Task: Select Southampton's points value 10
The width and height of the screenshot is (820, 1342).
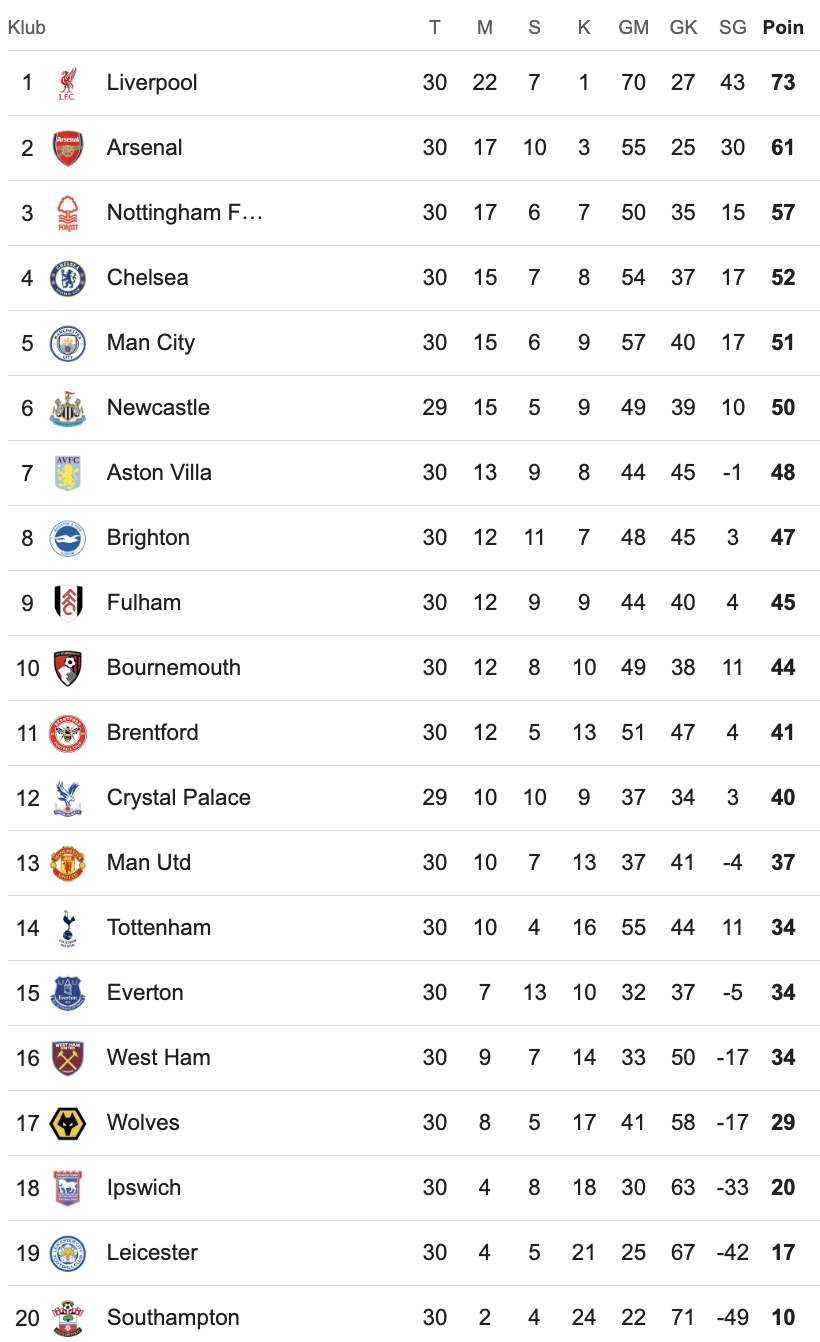Action: (783, 1318)
